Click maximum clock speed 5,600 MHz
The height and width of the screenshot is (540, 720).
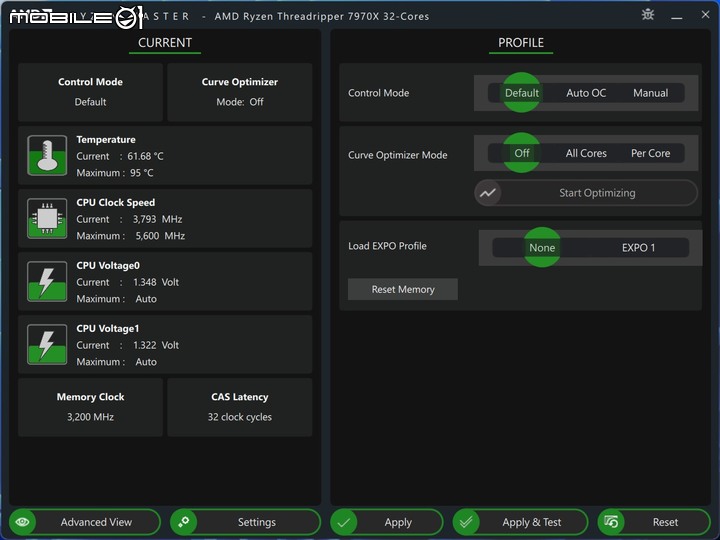(x=160, y=236)
